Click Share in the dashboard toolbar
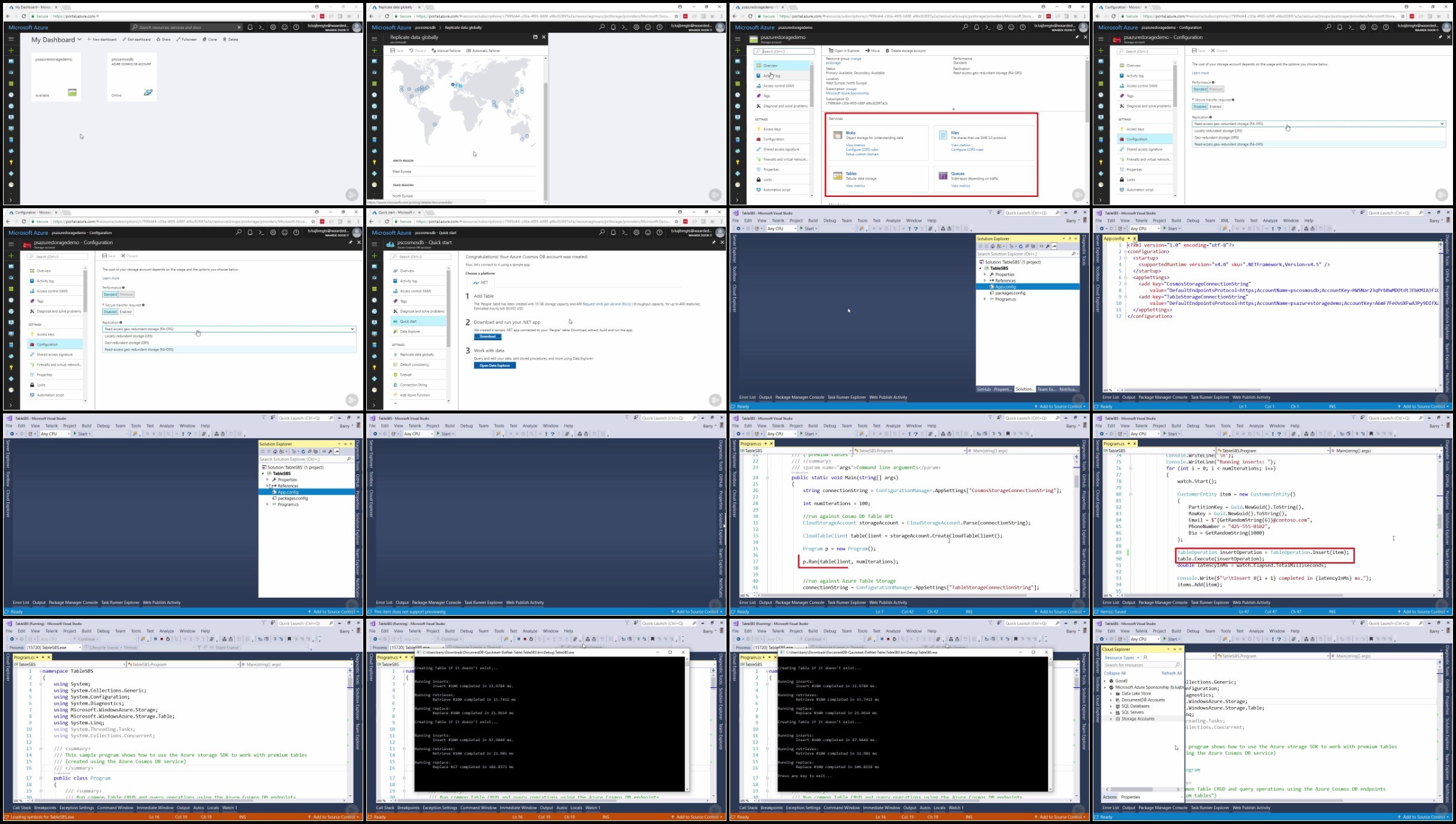 [164, 40]
